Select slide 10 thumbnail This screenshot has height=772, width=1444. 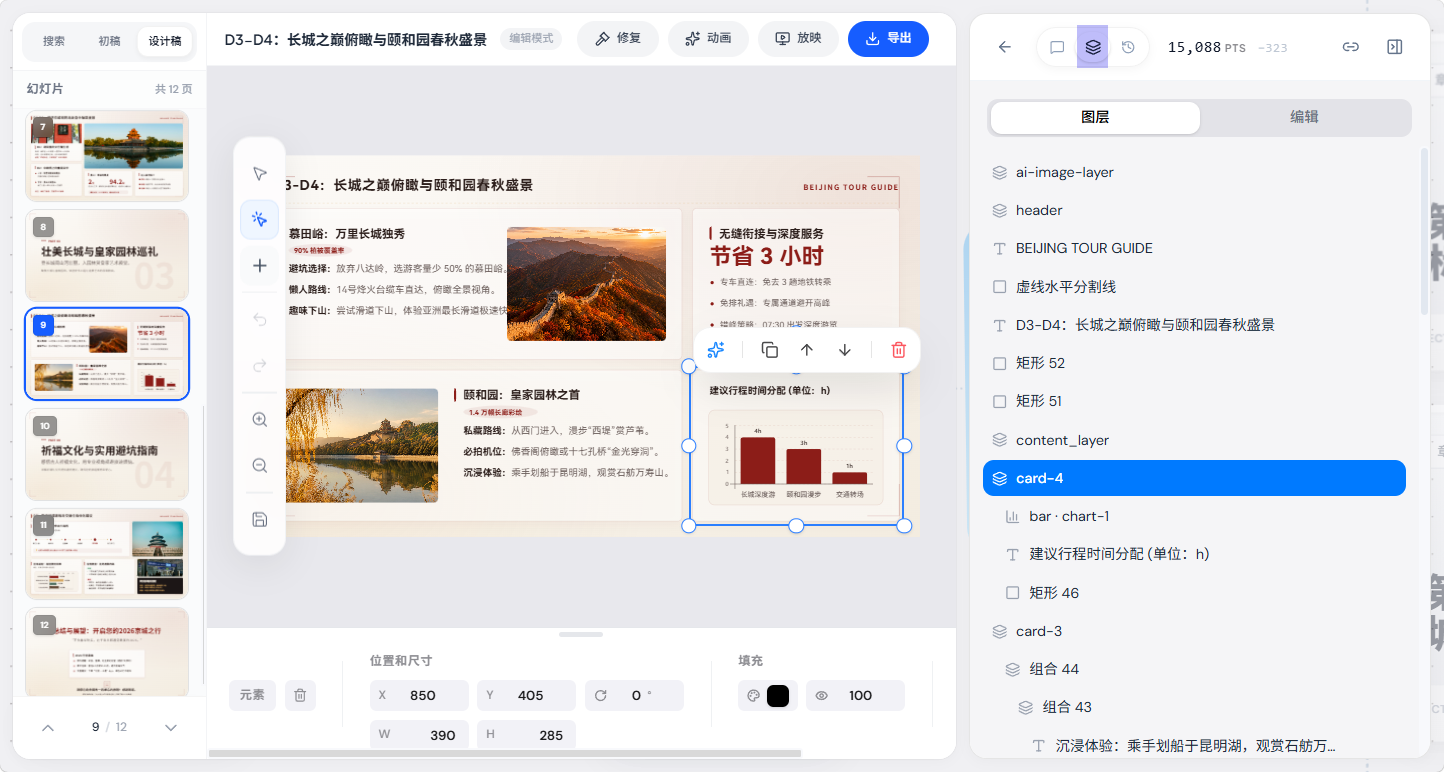point(107,454)
